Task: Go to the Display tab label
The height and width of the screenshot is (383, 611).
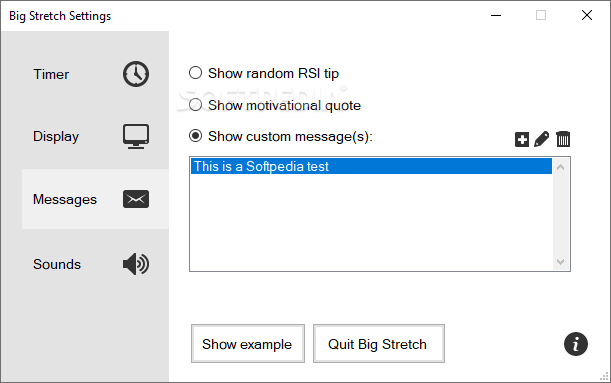Action: 56,136
